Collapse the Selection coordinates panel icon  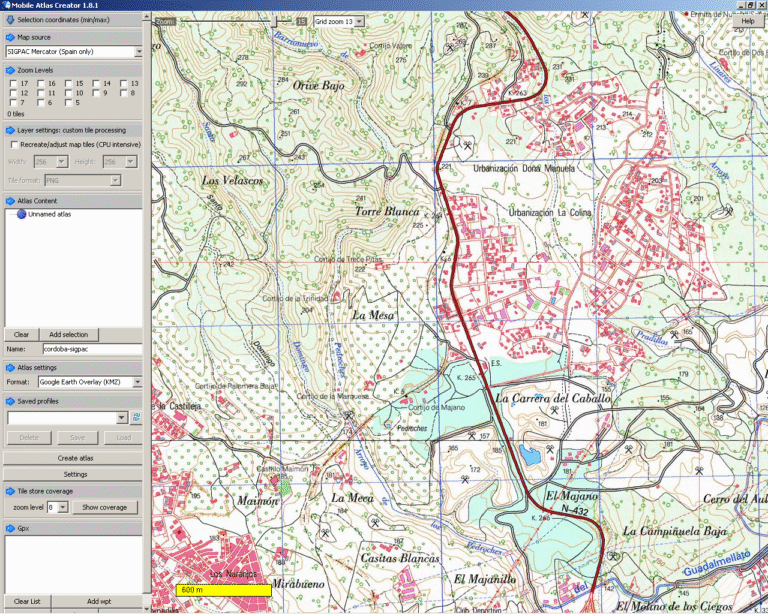10,20
